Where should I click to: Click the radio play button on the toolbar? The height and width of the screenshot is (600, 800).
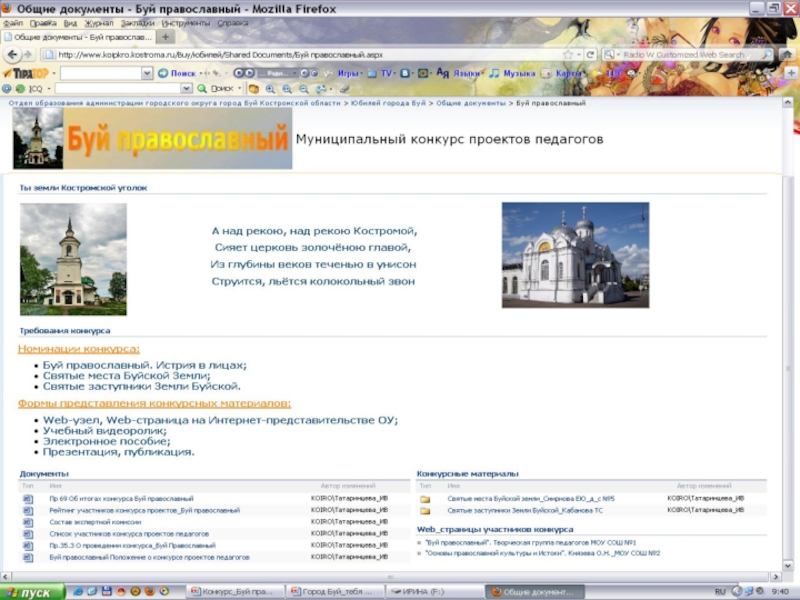tap(249, 73)
